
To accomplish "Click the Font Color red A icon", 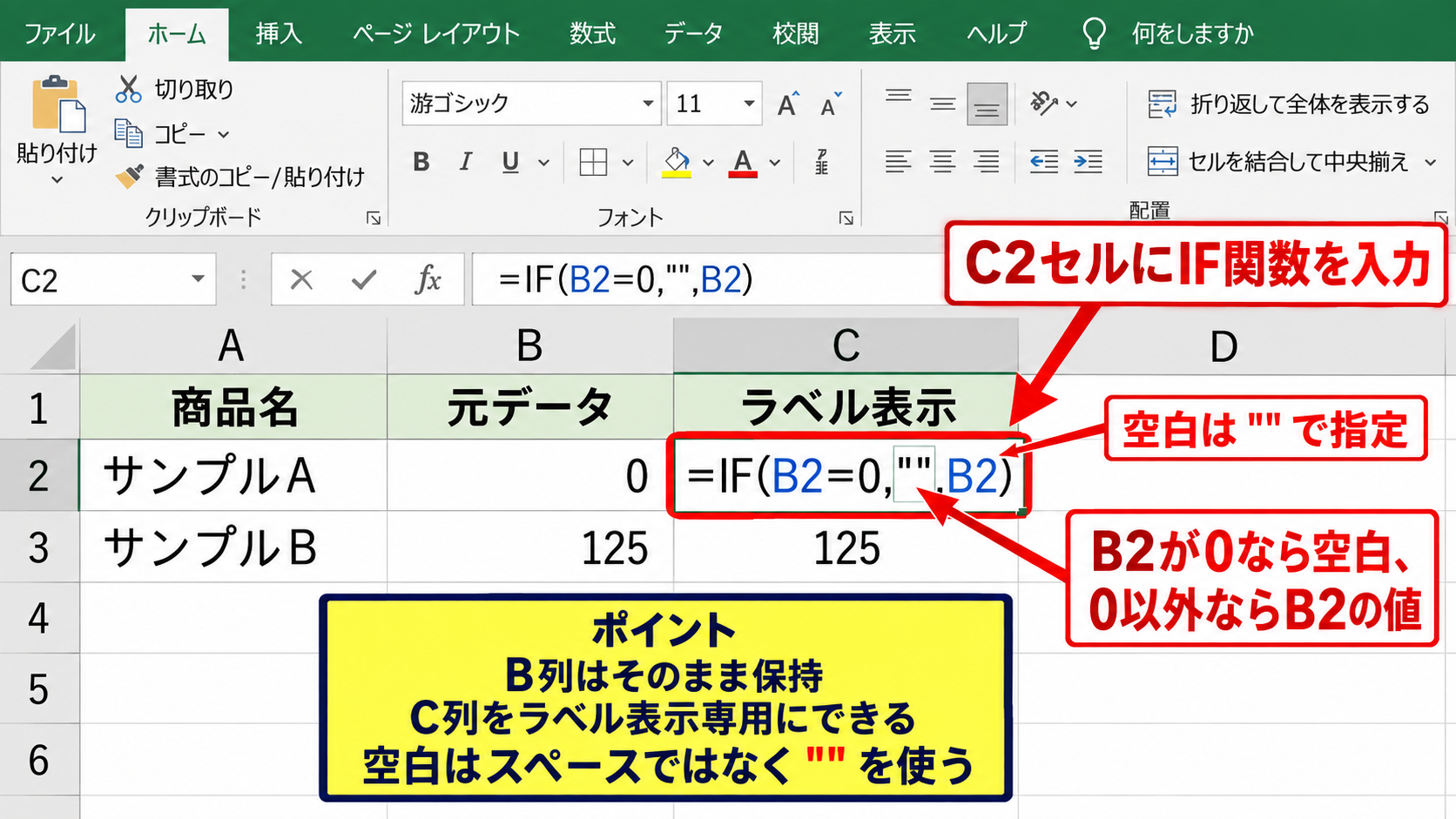I will [x=743, y=162].
